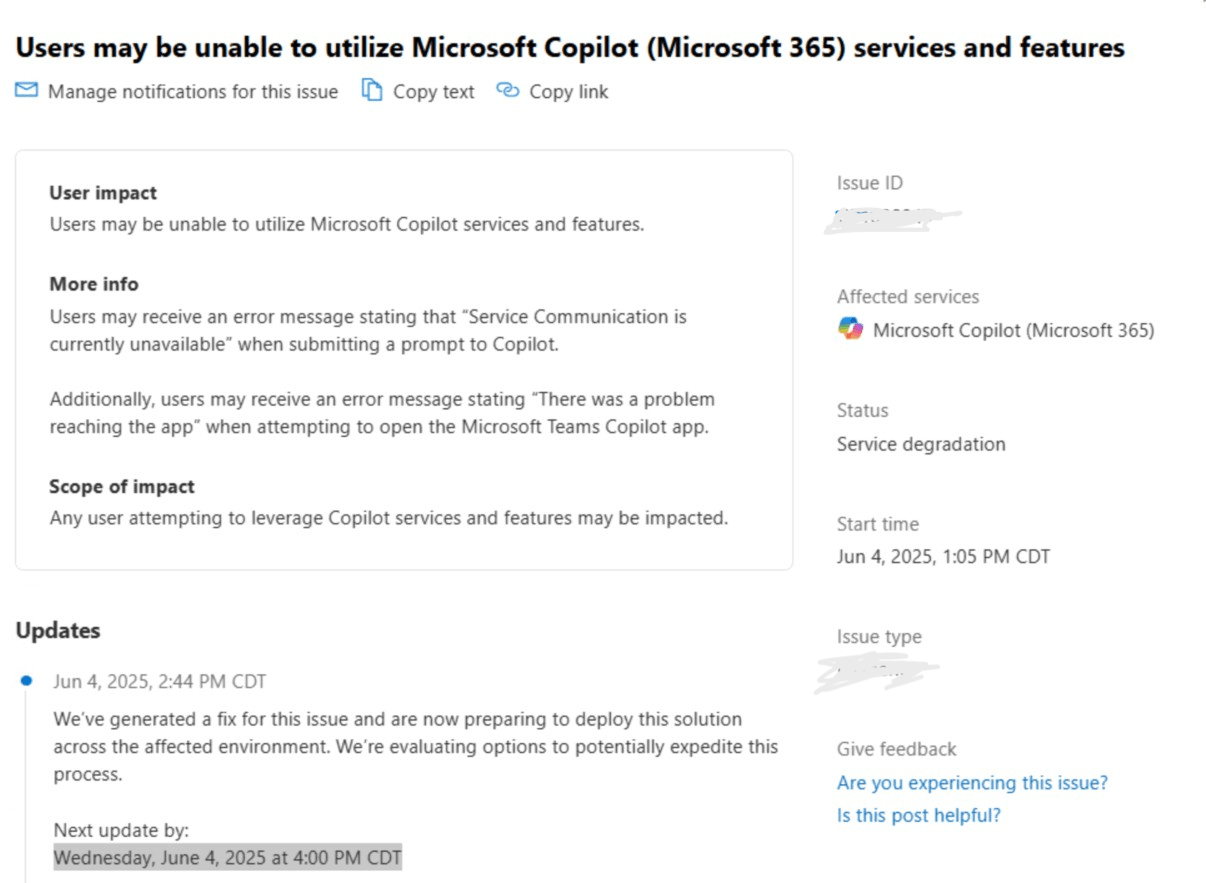Click the issue title heading
Screen dimensions: 1206x883
pos(570,47)
